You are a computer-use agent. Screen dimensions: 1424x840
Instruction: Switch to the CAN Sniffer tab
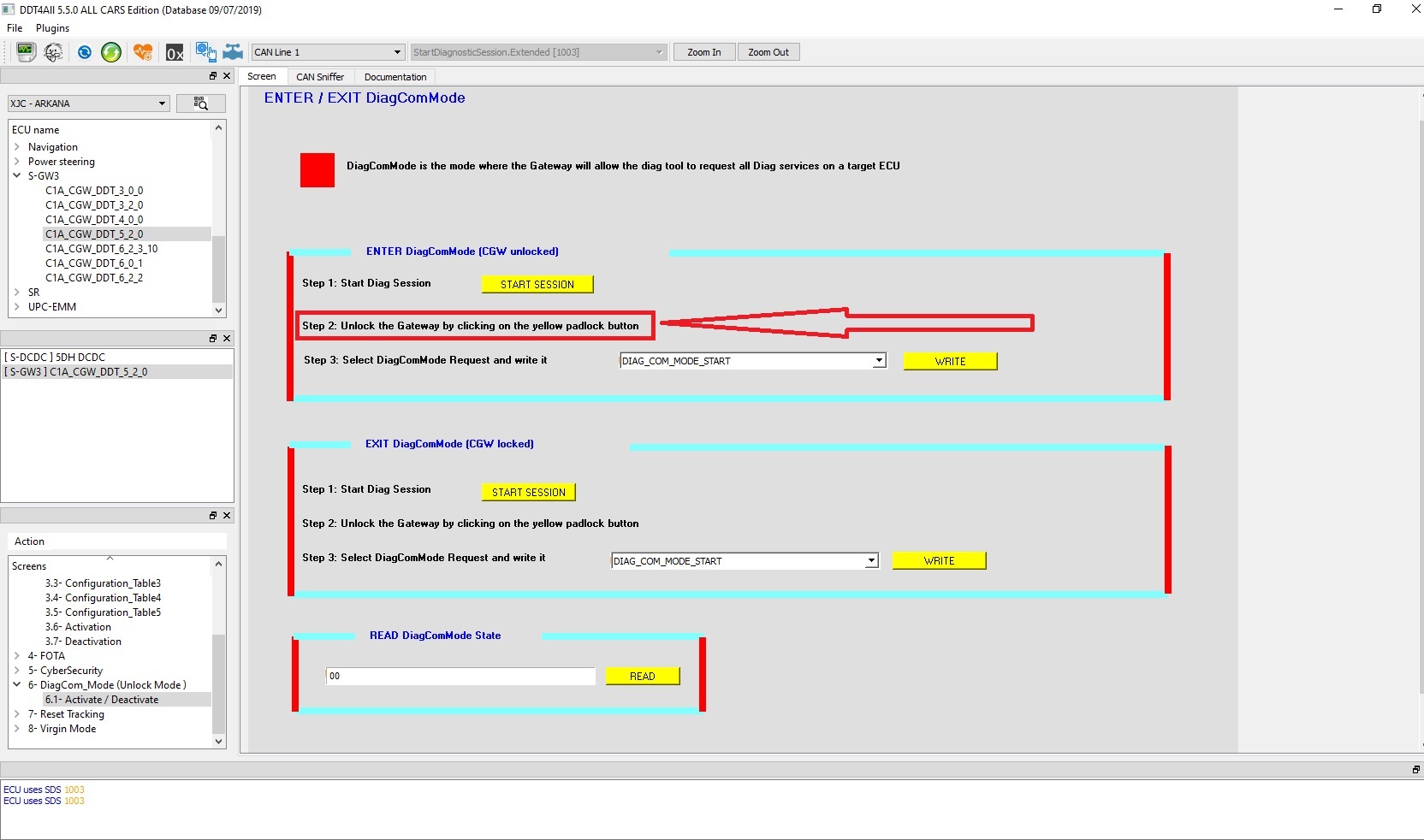click(320, 77)
